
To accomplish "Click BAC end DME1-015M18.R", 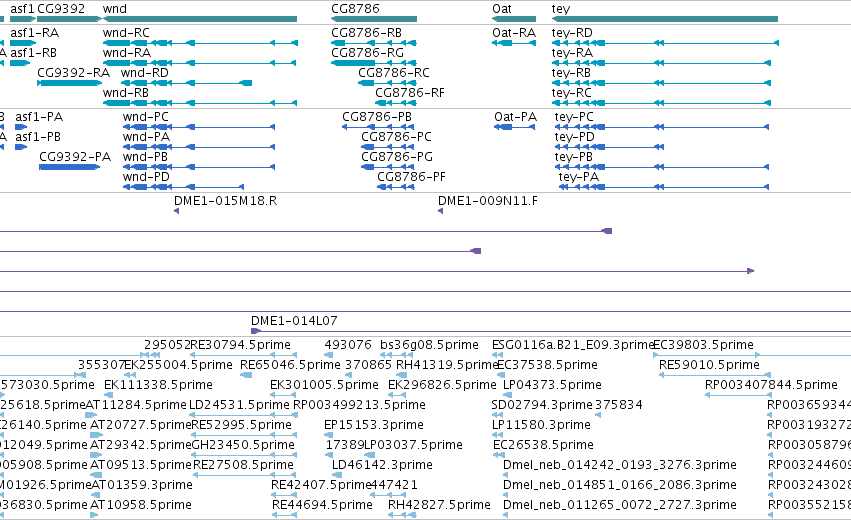I will click(x=225, y=201).
